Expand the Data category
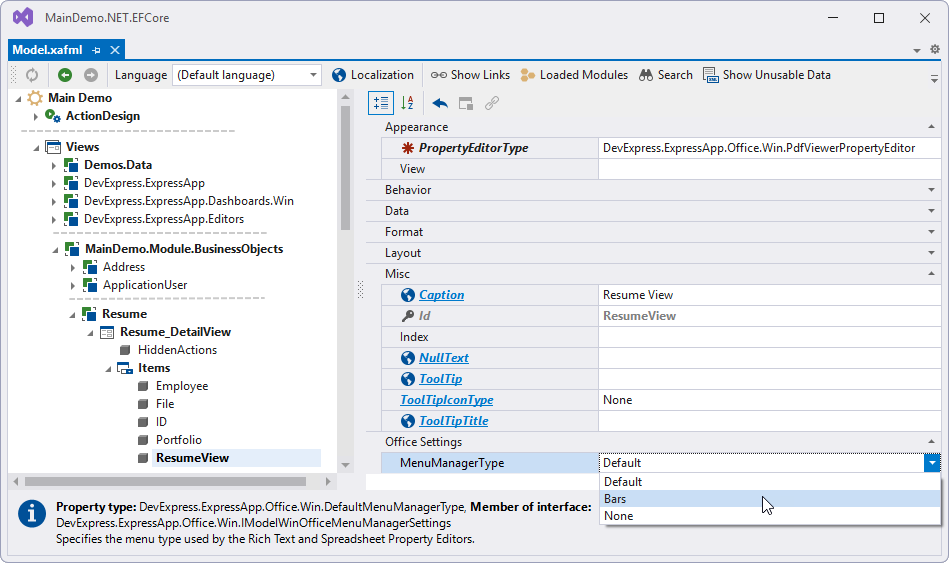 931,211
